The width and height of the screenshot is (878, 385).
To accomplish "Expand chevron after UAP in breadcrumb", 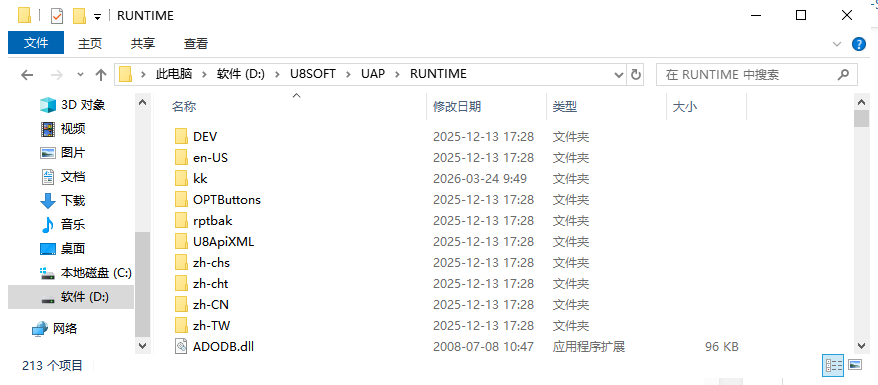I will tap(398, 74).
